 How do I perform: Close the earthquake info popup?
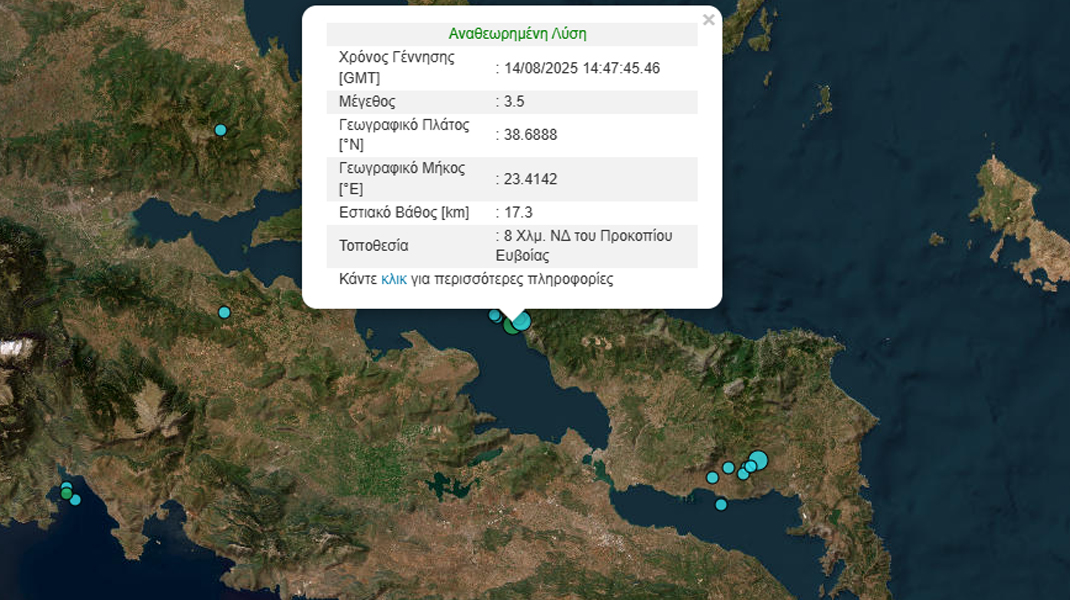point(708,19)
